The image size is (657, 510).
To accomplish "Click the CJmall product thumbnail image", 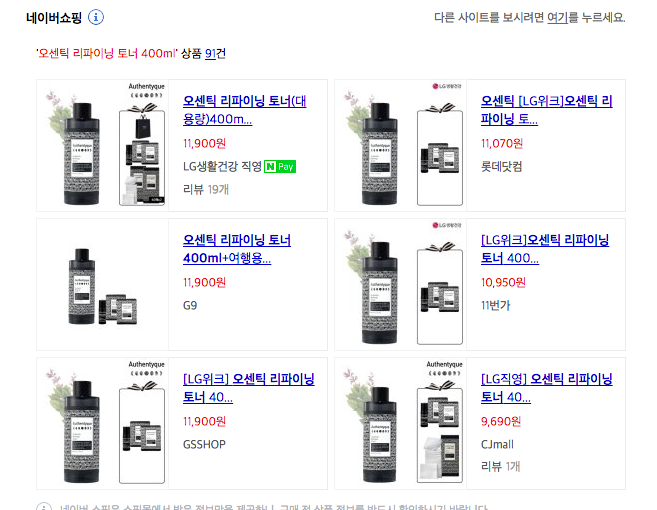I will tap(401, 424).
